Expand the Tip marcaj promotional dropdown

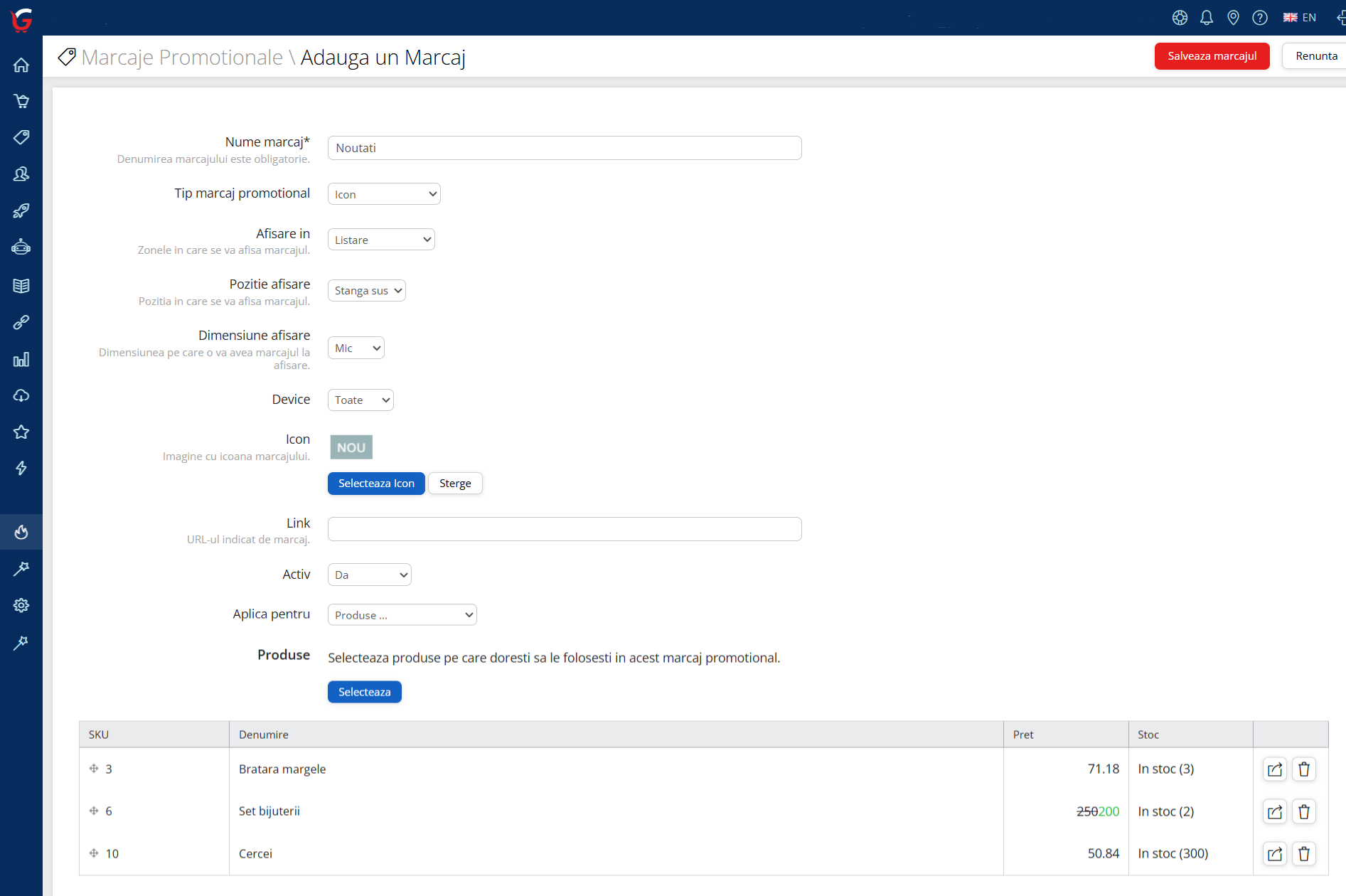[x=384, y=194]
